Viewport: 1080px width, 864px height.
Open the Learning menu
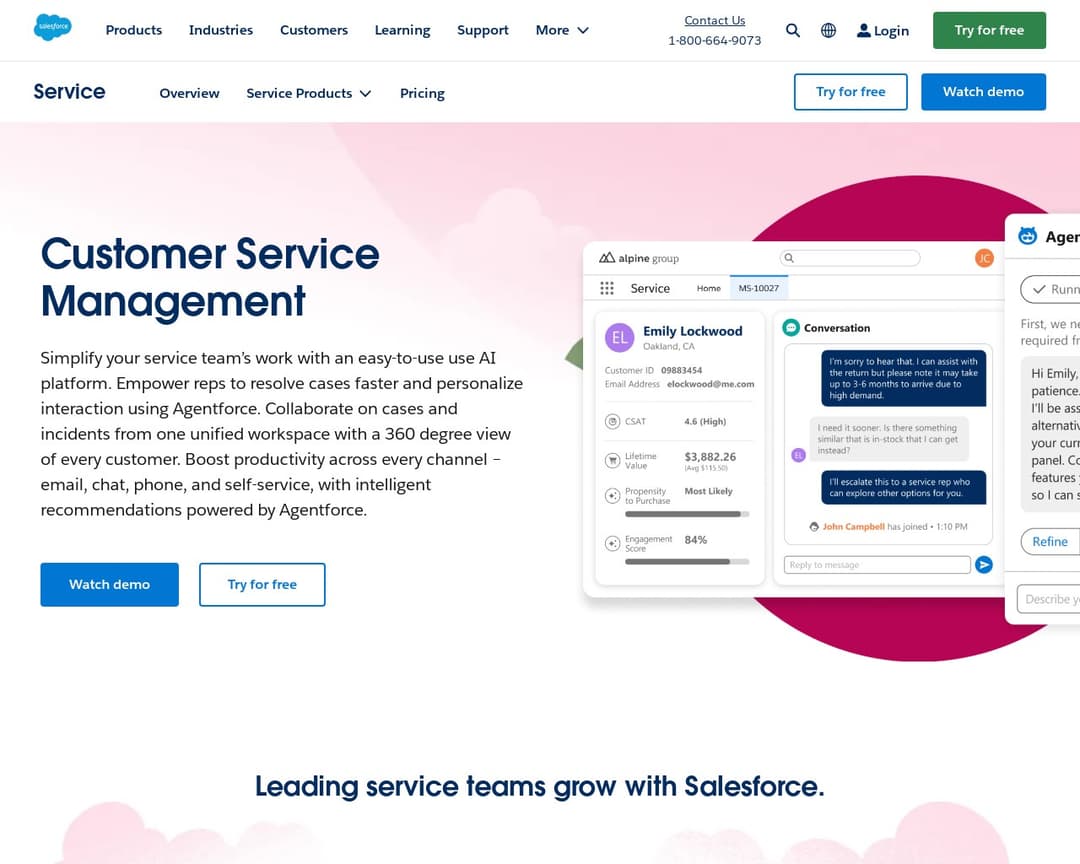[402, 30]
